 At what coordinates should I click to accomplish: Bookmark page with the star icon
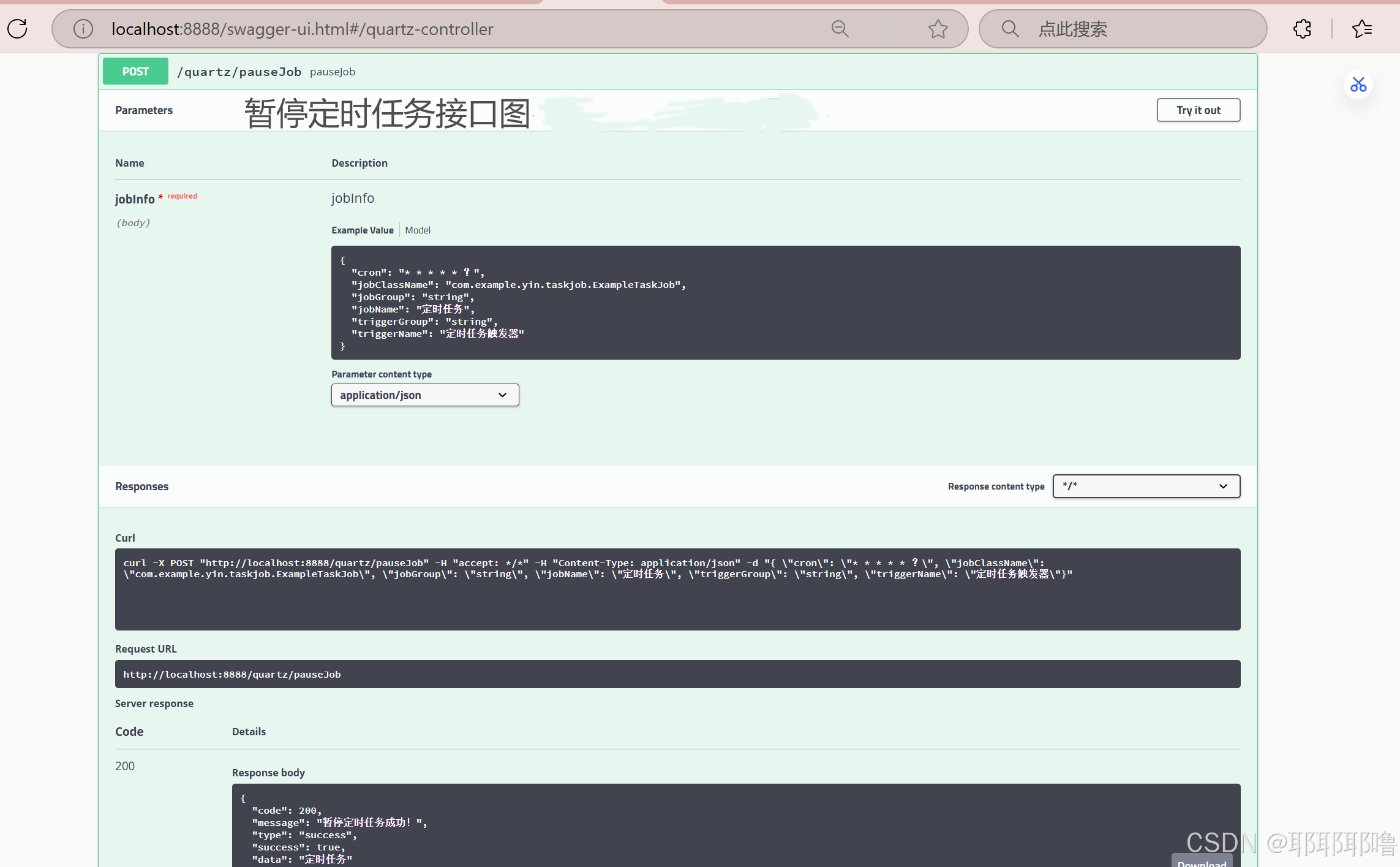pyautogui.click(x=938, y=29)
